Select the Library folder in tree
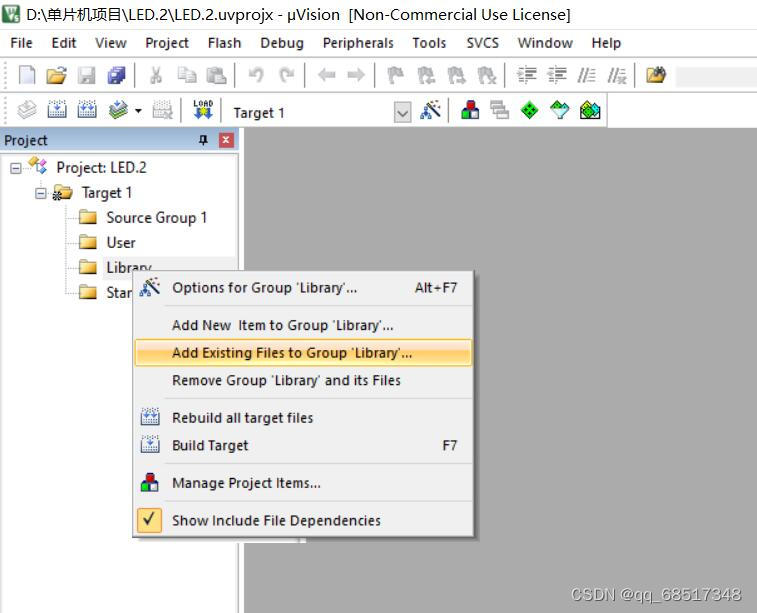This screenshot has width=757, height=613. 128,266
